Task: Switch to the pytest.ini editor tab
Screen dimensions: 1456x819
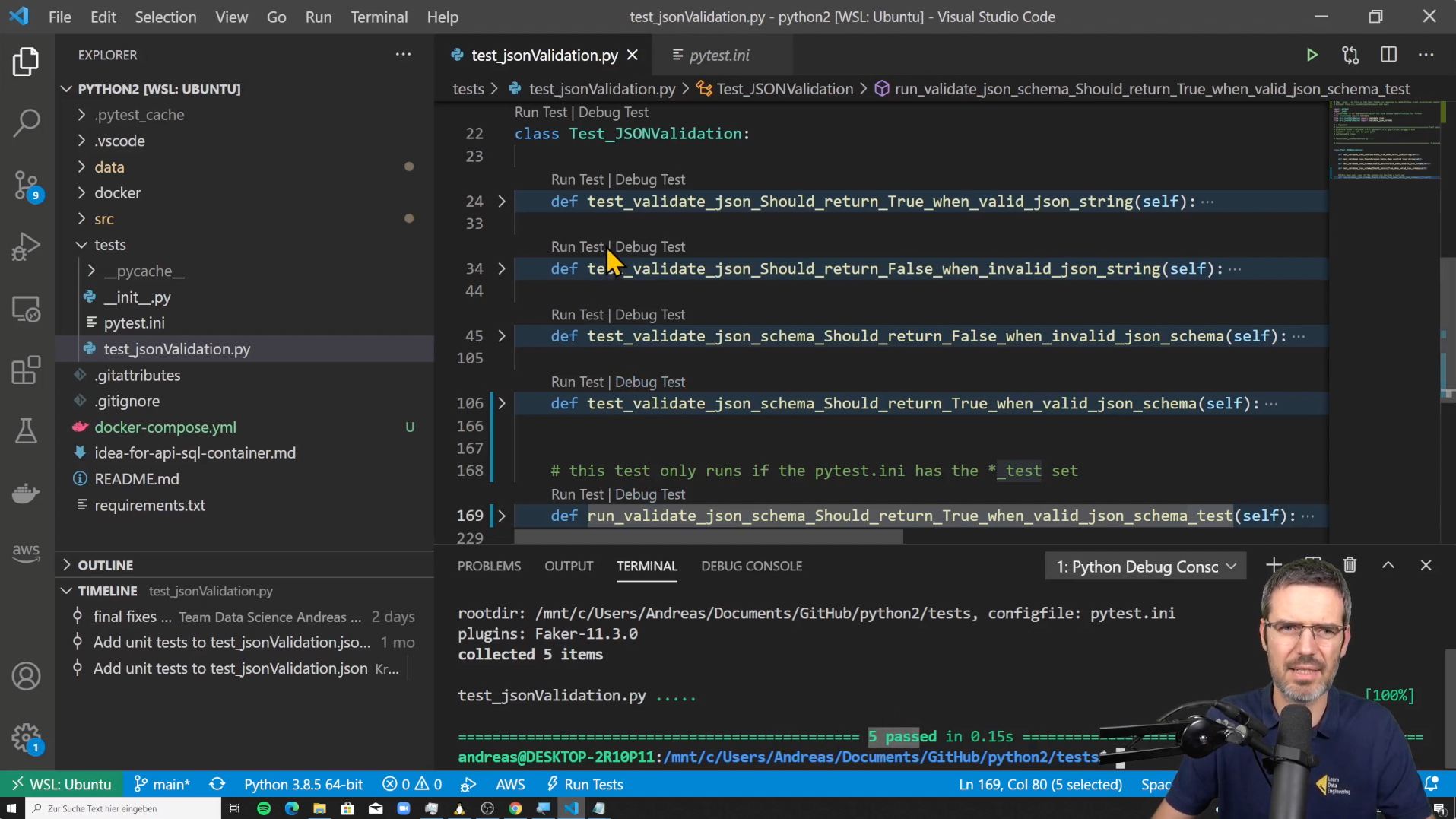Action: 719,55
